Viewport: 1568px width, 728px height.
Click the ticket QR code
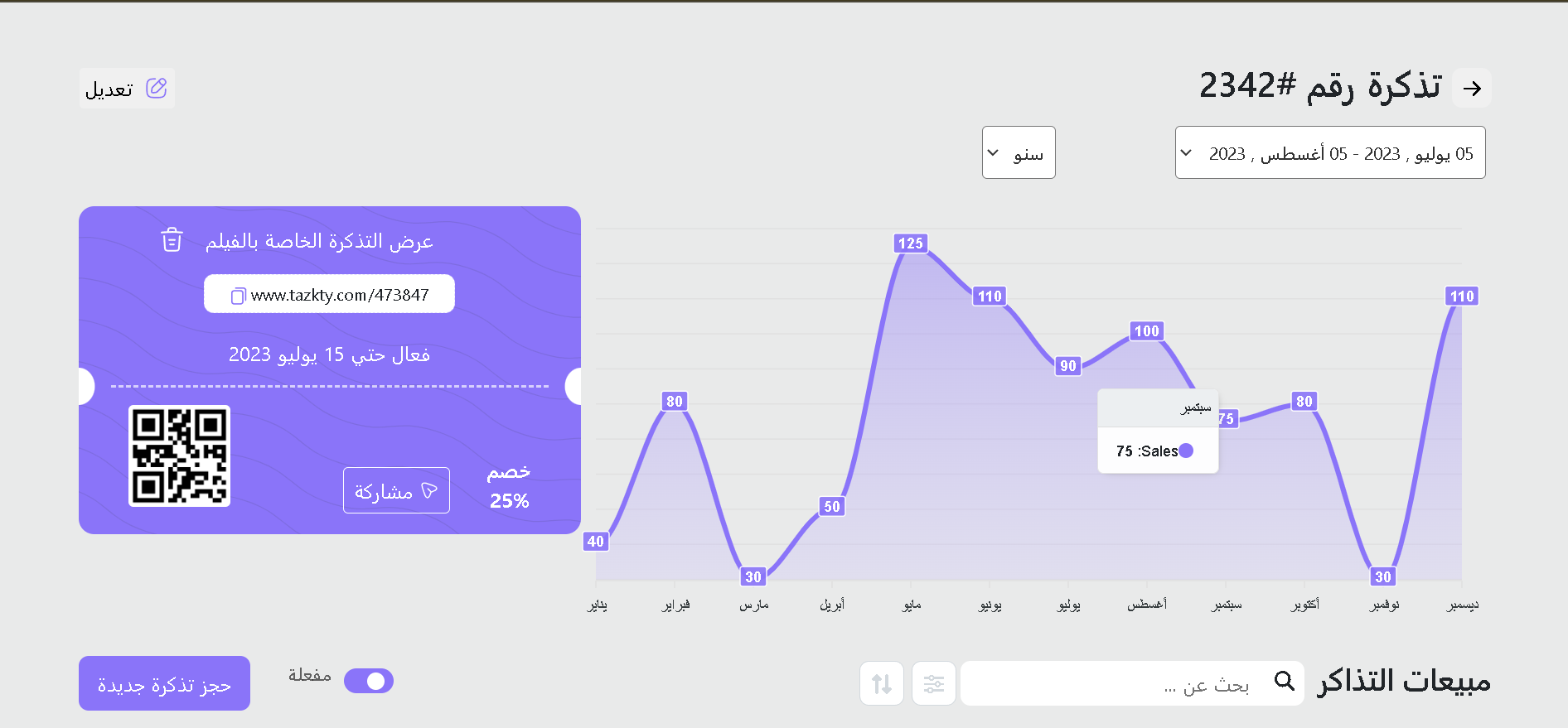point(179,456)
